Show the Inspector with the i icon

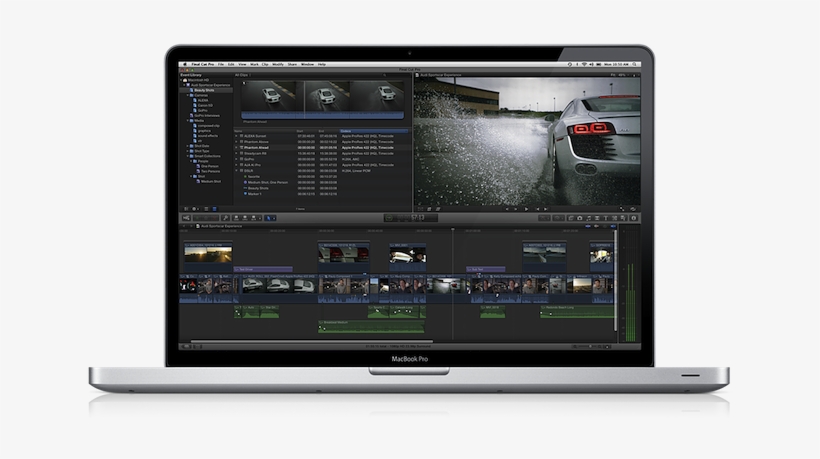tap(633, 218)
